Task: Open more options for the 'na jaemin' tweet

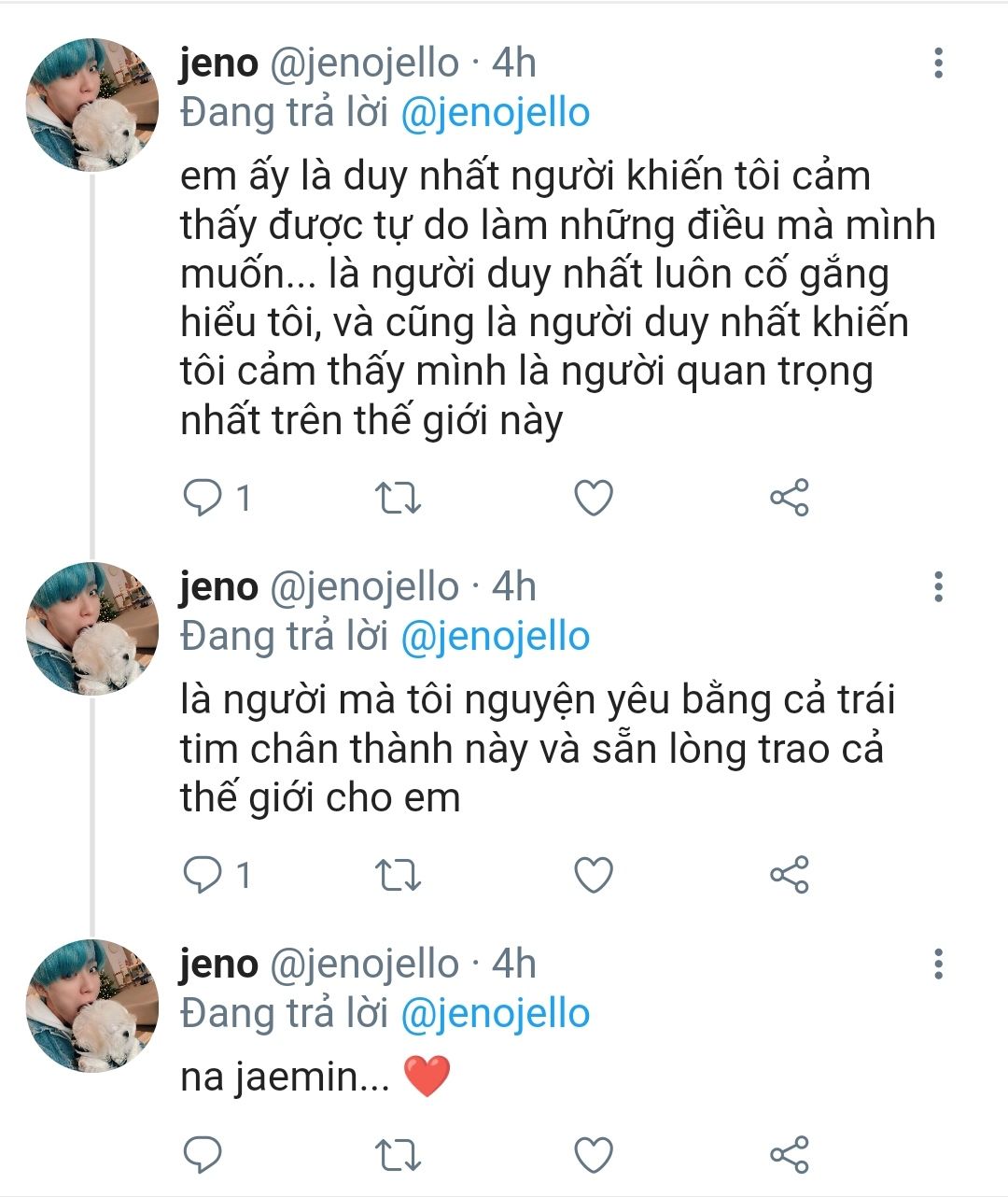Action: click(938, 964)
